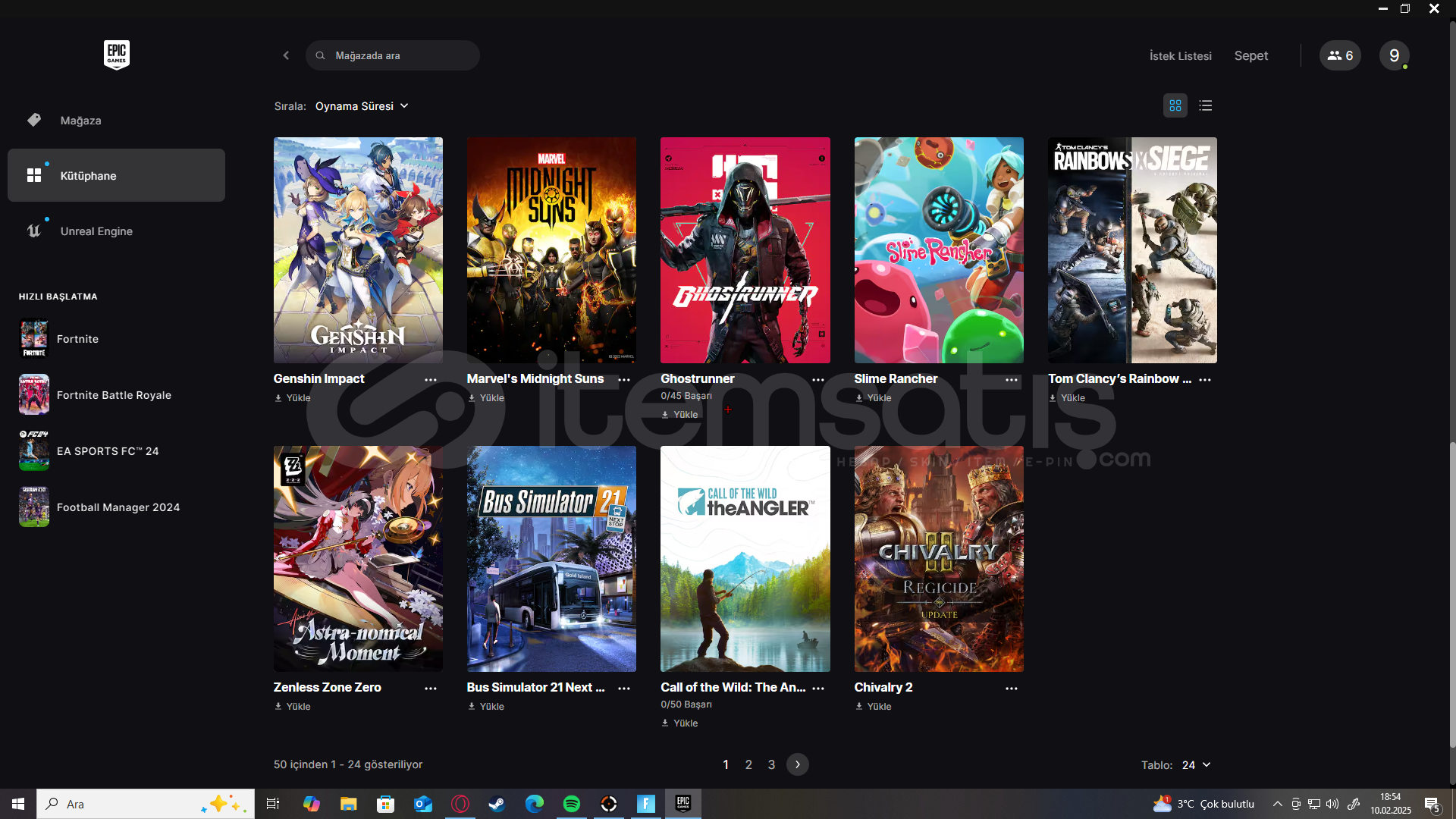The width and height of the screenshot is (1456, 819).
Task: Click the Mağazada ara search field
Action: [393, 55]
